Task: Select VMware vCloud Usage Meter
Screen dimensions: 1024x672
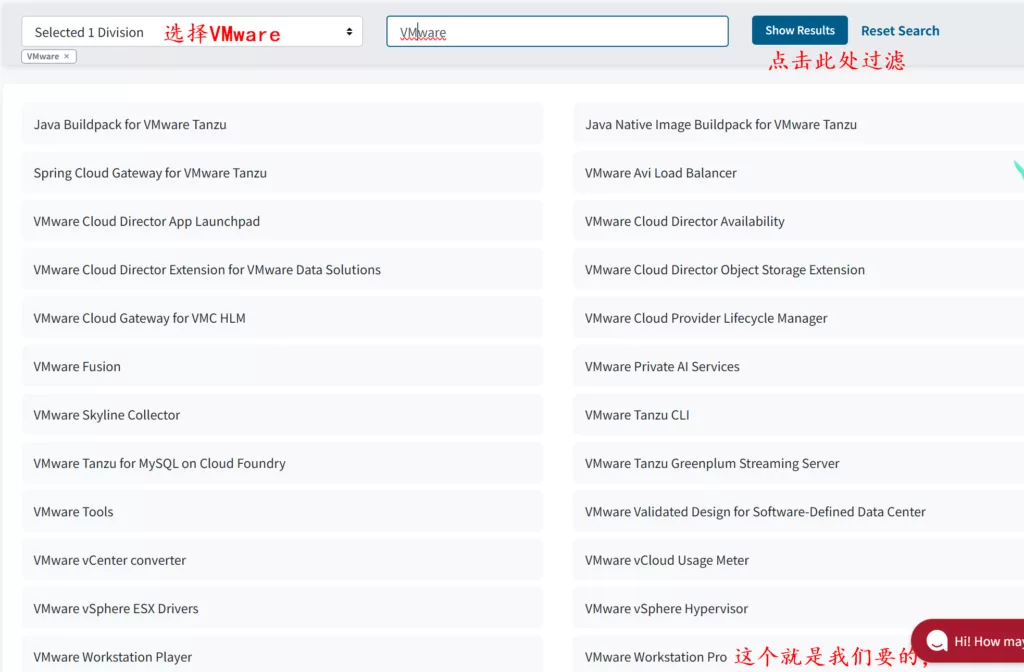Action: [x=667, y=561]
